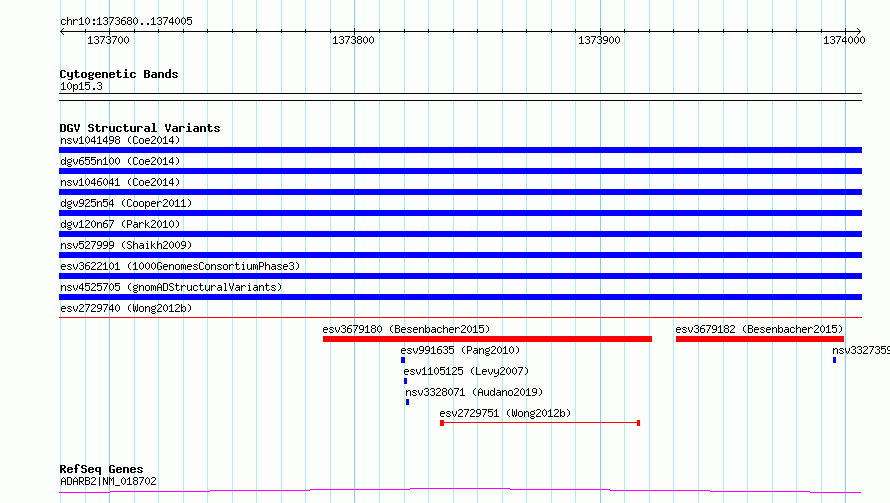Click the esv991635 (Pang2010) label
This screenshot has height=503, width=890.
click(x=460, y=350)
